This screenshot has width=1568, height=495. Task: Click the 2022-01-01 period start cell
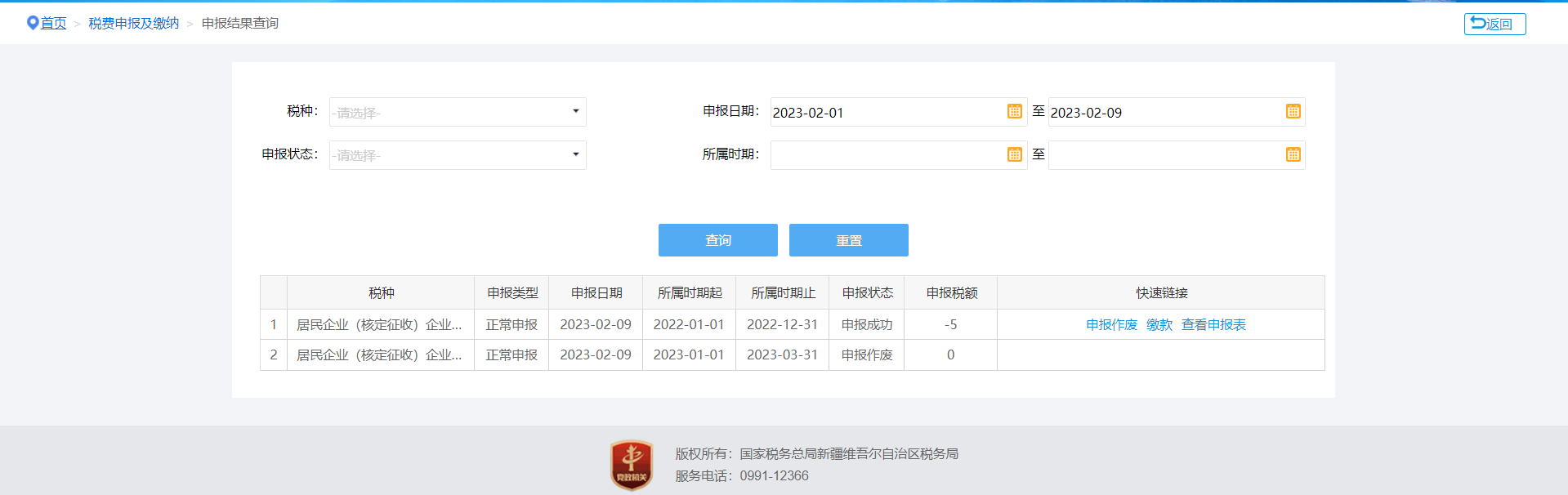click(x=690, y=325)
